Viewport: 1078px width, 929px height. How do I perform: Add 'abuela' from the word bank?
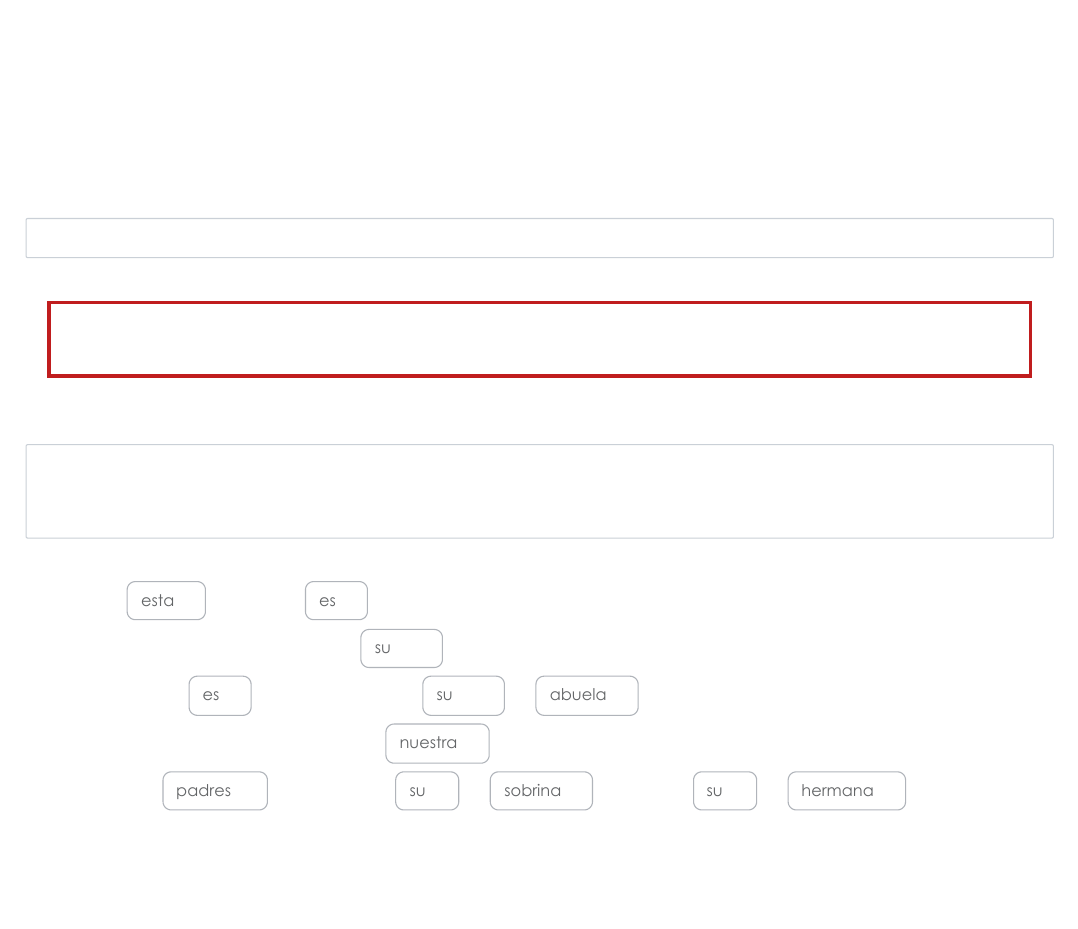tap(586, 696)
